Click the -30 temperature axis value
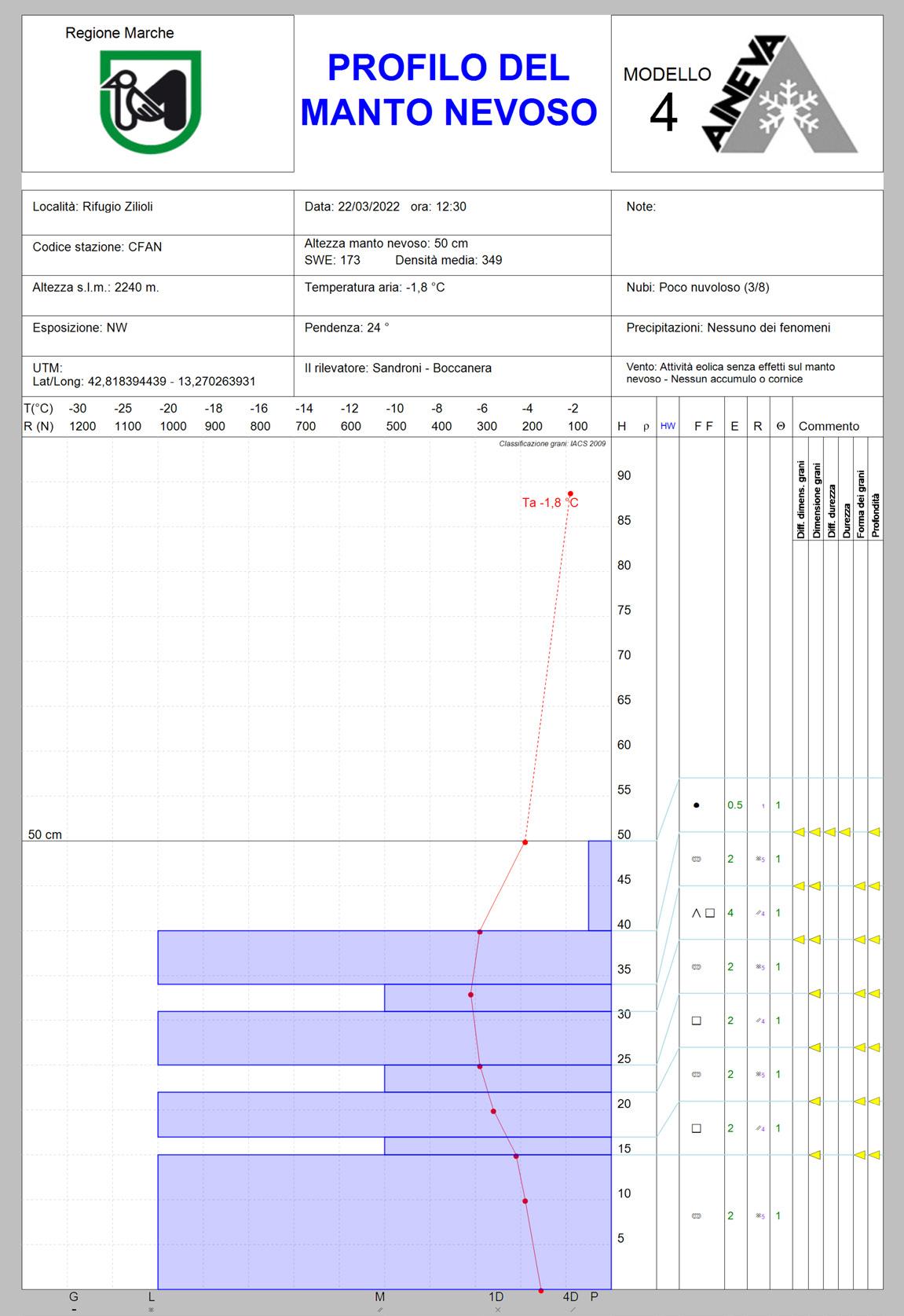The height and width of the screenshot is (1316, 904). point(78,408)
